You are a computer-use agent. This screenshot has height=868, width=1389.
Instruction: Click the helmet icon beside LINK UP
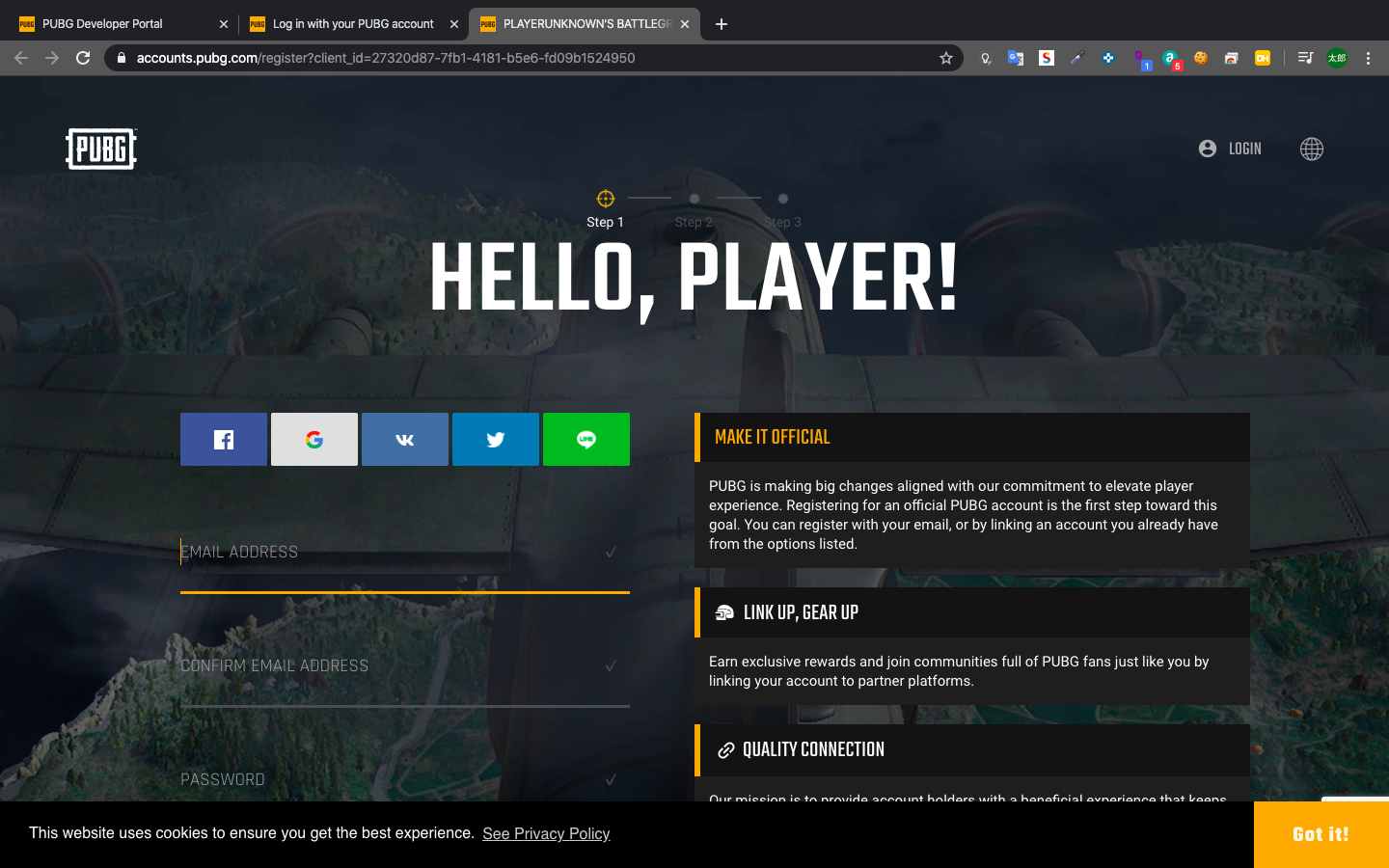pyautogui.click(x=724, y=612)
